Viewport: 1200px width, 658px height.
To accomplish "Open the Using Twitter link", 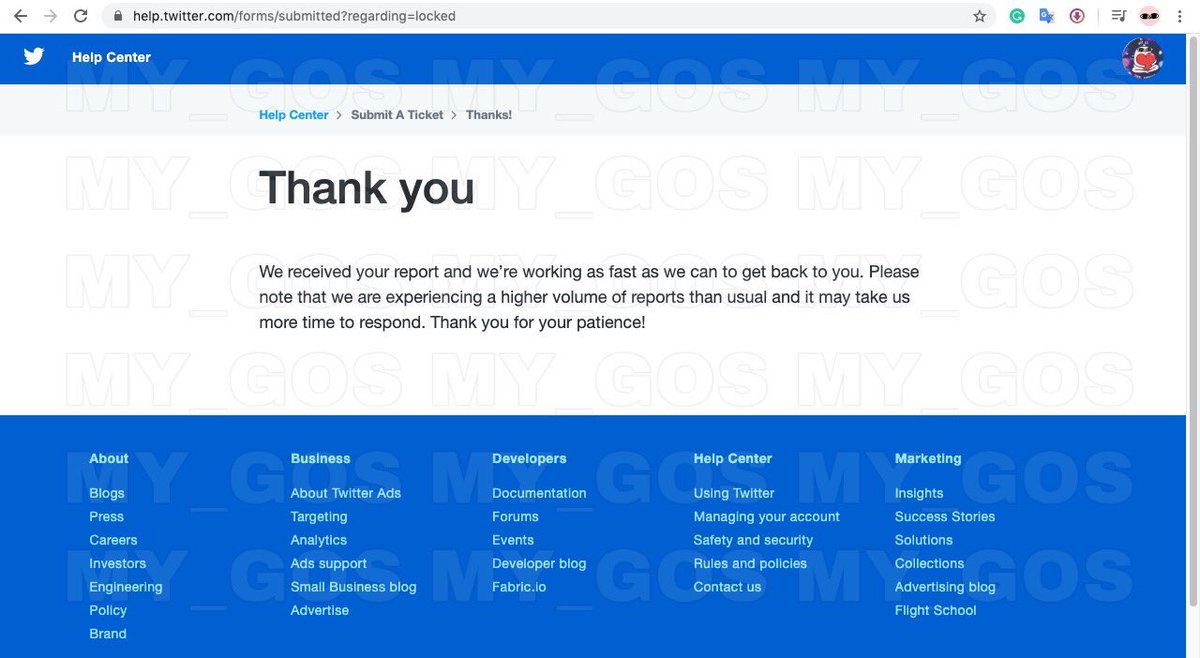I will pos(734,493).
